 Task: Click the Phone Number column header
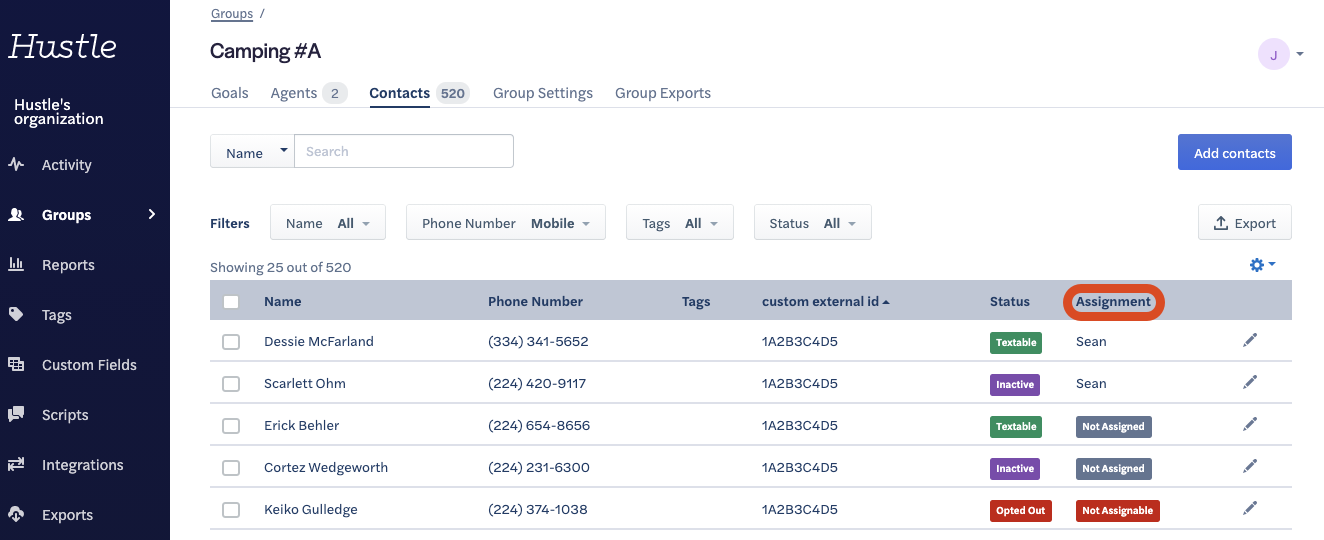tap(536, 301)
